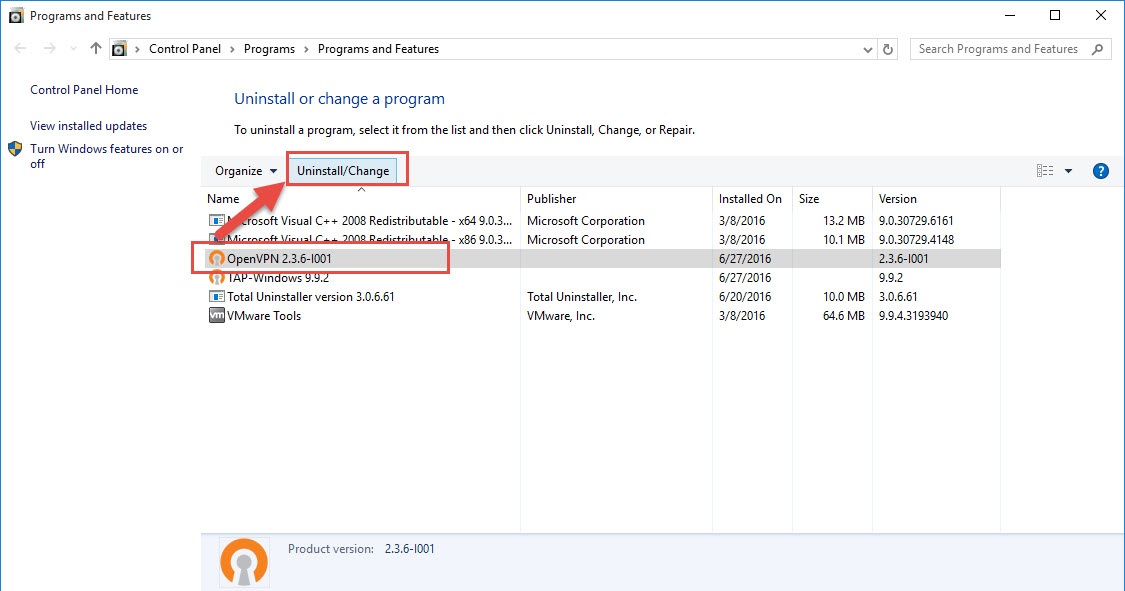Select Control Panel breadcrumb
Image resolution: width=1125 pixels, height=591 pixels.
[185, 49]
